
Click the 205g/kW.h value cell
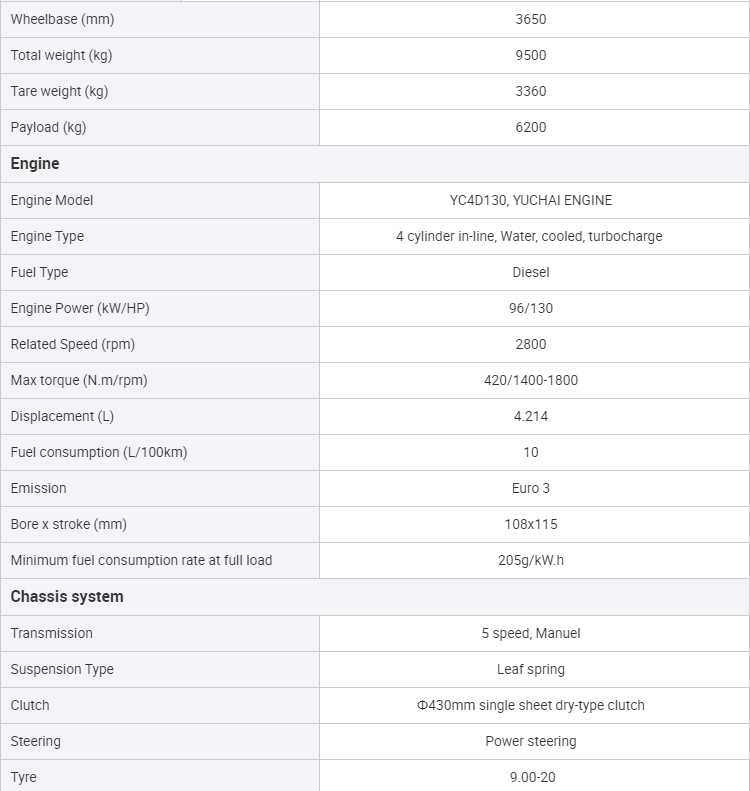pyautogui.click(x=531, y=560)
